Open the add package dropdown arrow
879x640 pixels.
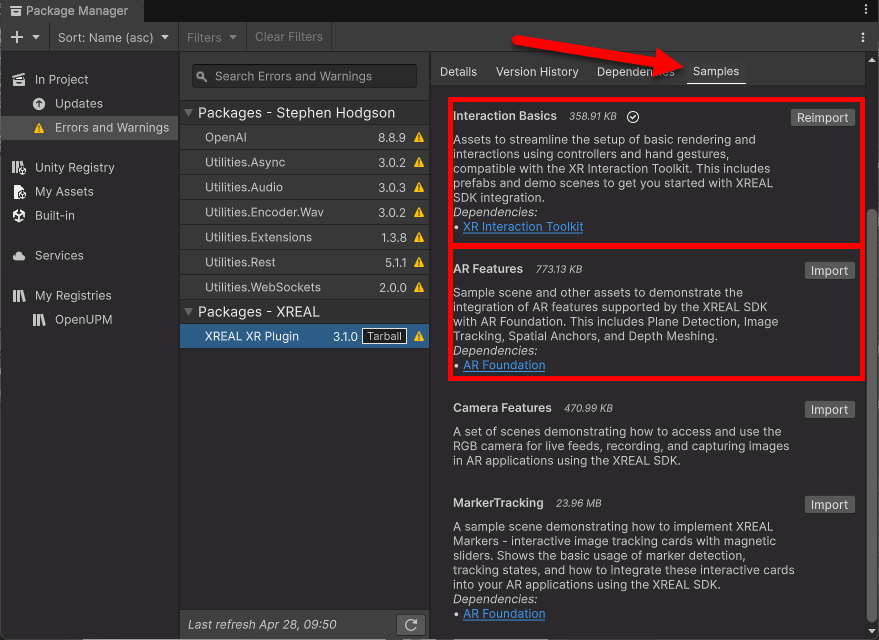pyautogui.click(x=36, y=38)
